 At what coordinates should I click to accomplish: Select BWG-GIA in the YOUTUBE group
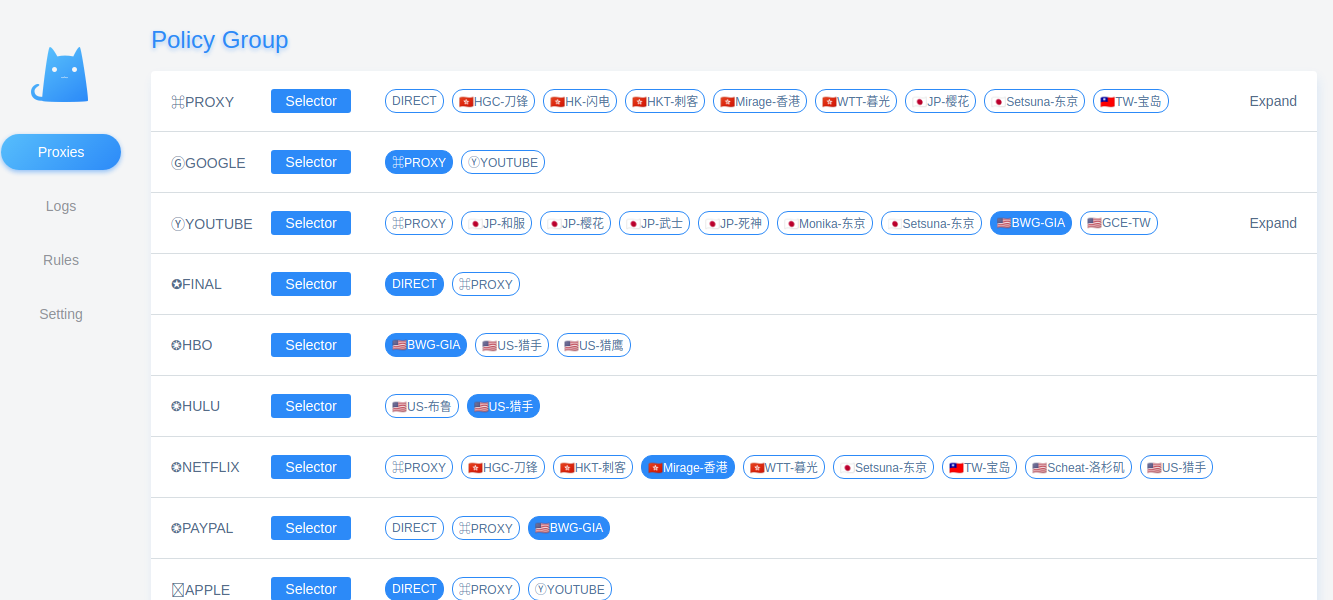(x=1031, y=223)
